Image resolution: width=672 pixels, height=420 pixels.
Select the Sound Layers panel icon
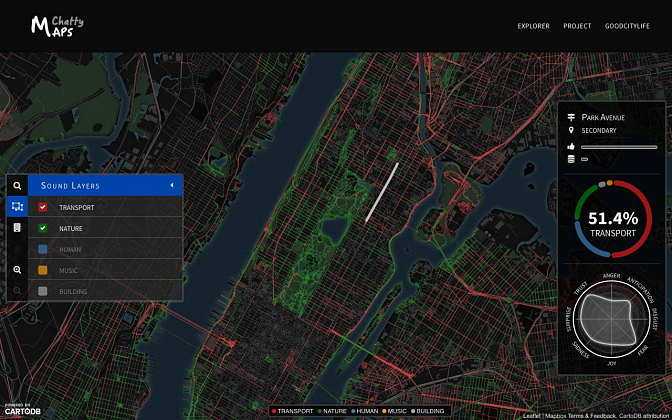(17, 207)
